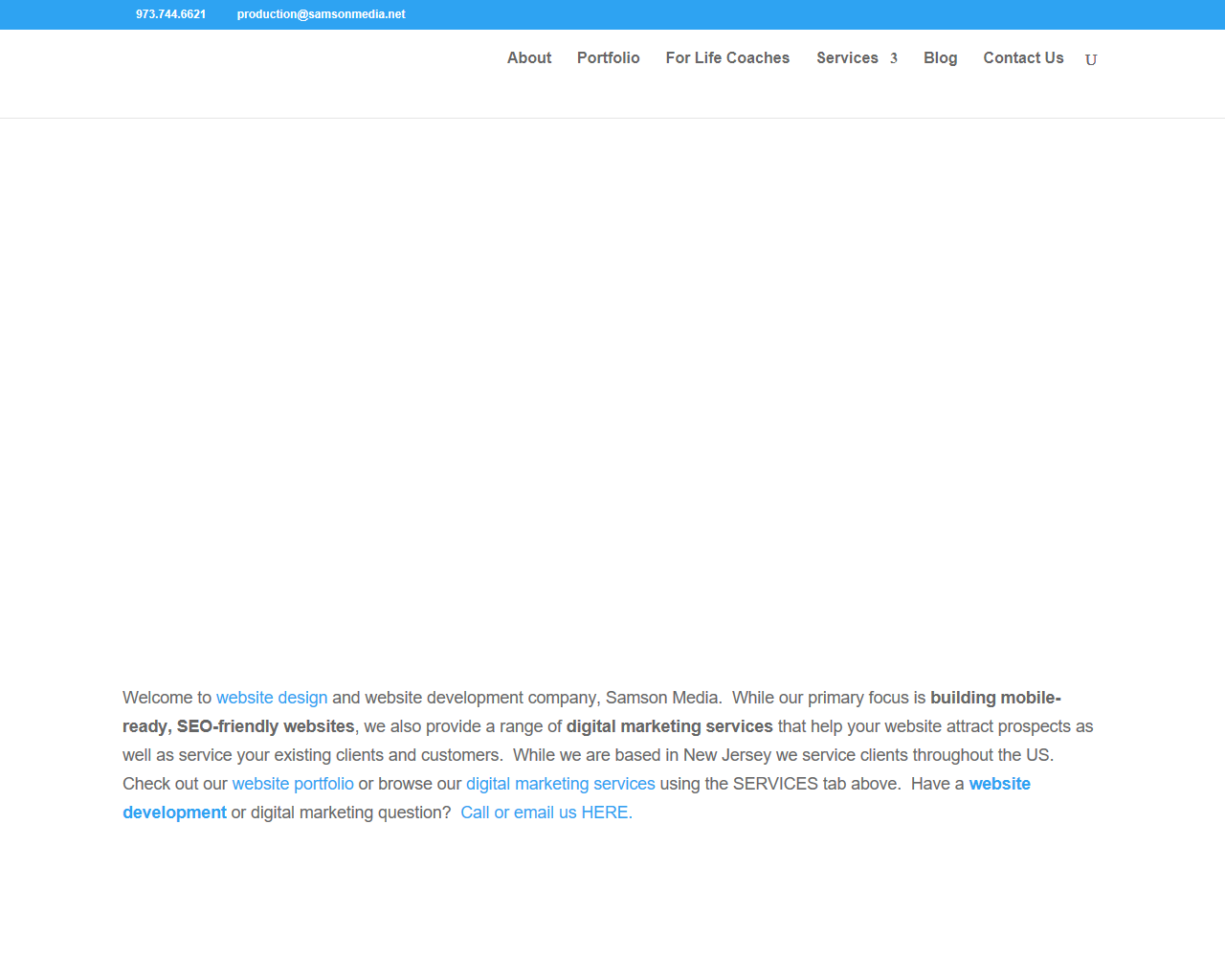This screenshot has height=980, width=1225.
Task: Click the bold black 'digital marketing services' text
Action: pos(669,726)
